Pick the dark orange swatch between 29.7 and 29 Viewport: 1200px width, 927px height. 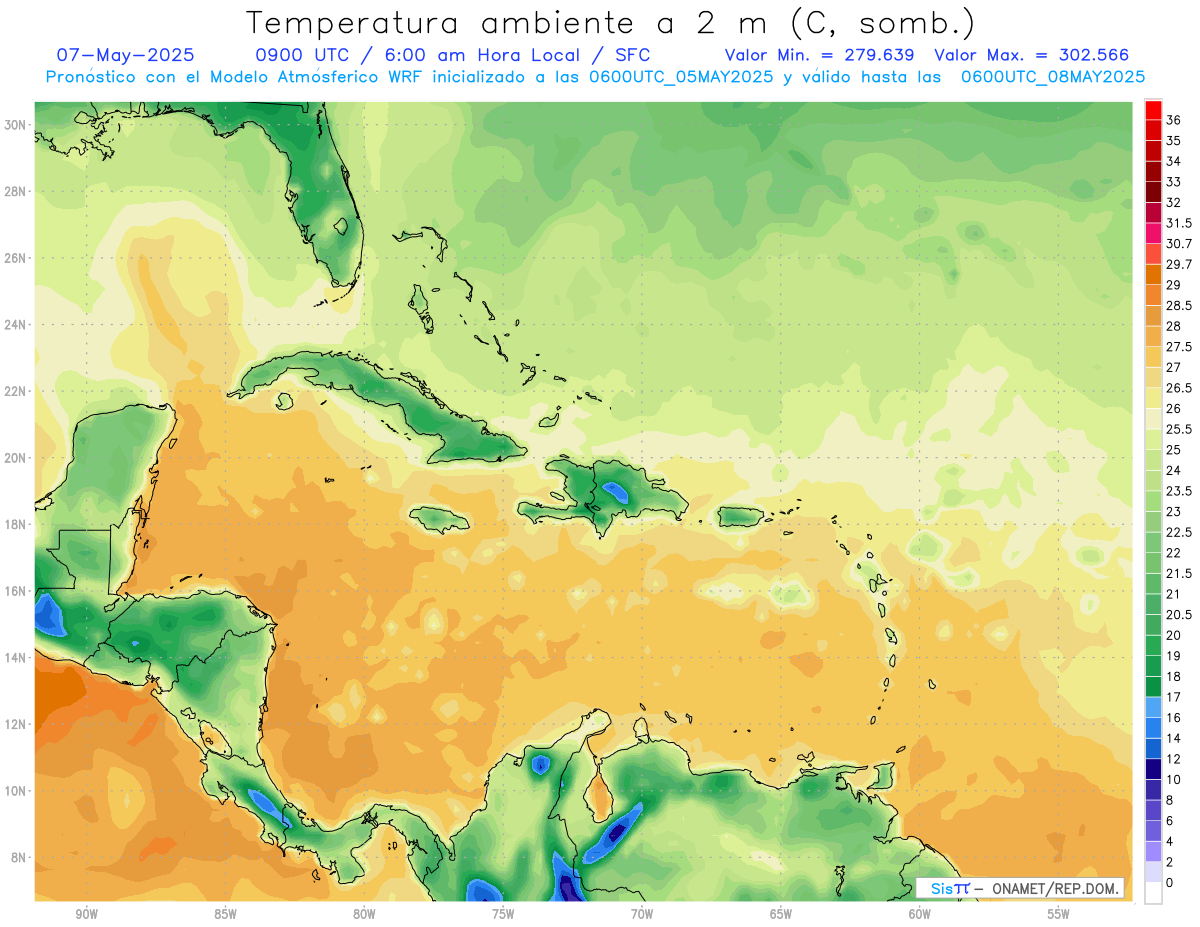coord(1153,274)
